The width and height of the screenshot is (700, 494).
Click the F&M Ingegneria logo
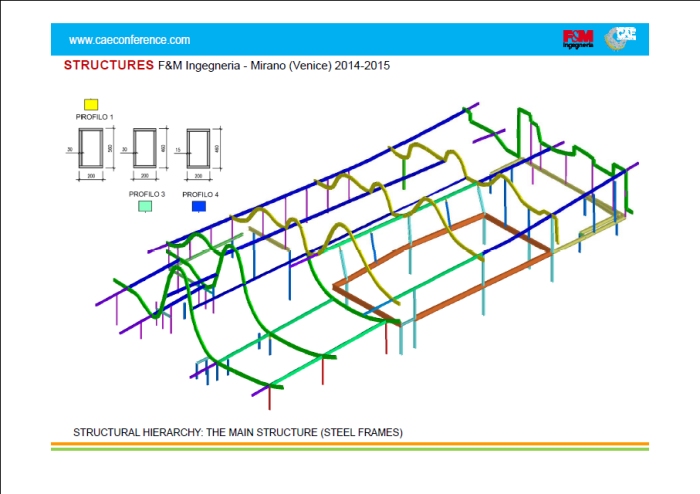coord(577,39)
